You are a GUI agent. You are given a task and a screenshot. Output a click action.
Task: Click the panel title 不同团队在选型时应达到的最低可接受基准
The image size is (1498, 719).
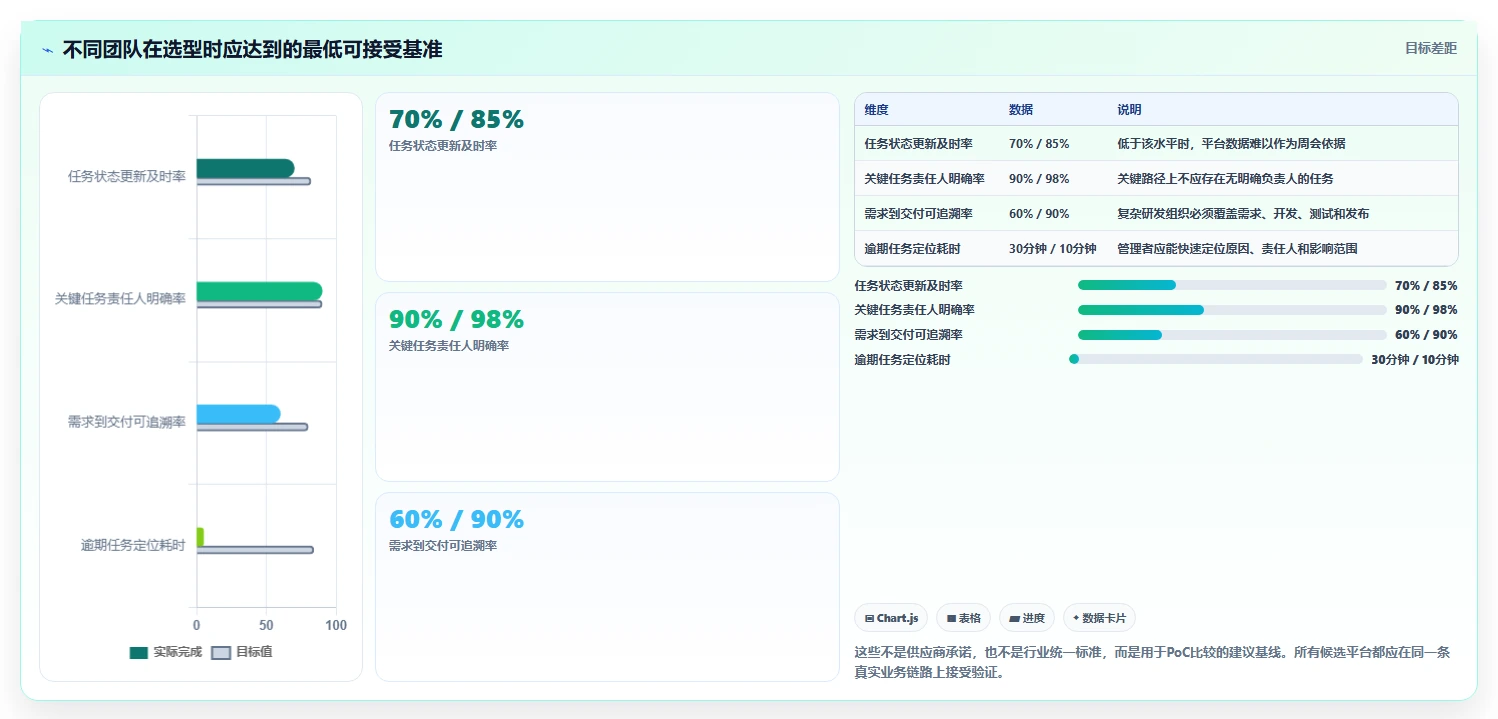(252, 49)
